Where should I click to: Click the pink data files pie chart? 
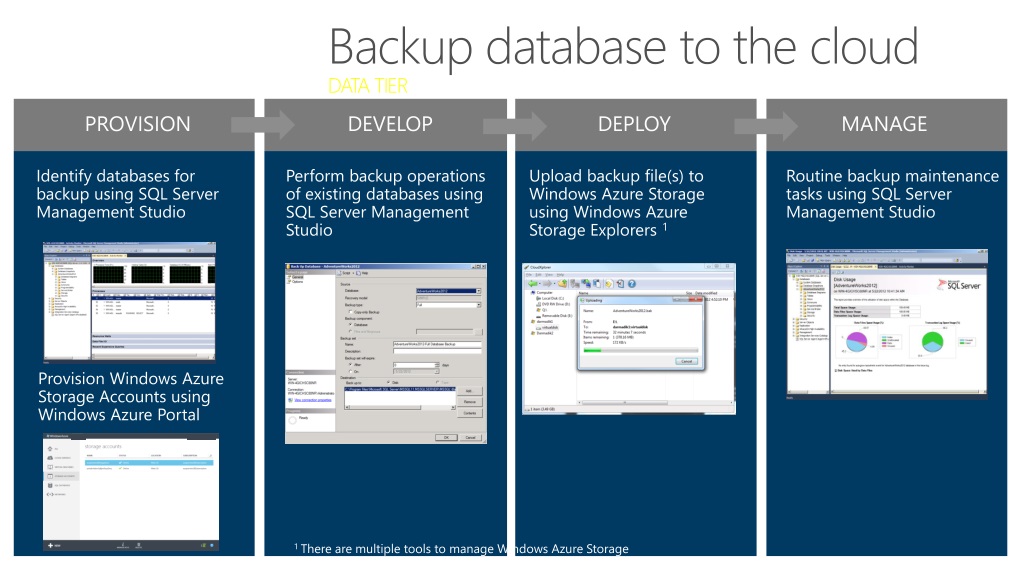857,341
